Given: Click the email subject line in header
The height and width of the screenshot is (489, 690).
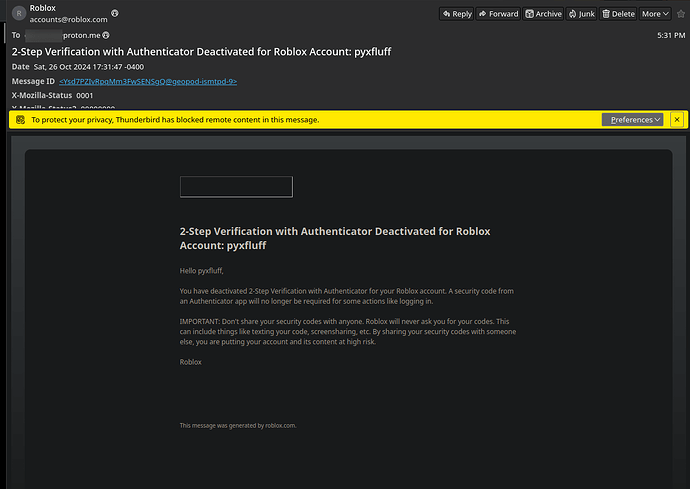Looking at the screenshot, I should (x=201, y=52).
